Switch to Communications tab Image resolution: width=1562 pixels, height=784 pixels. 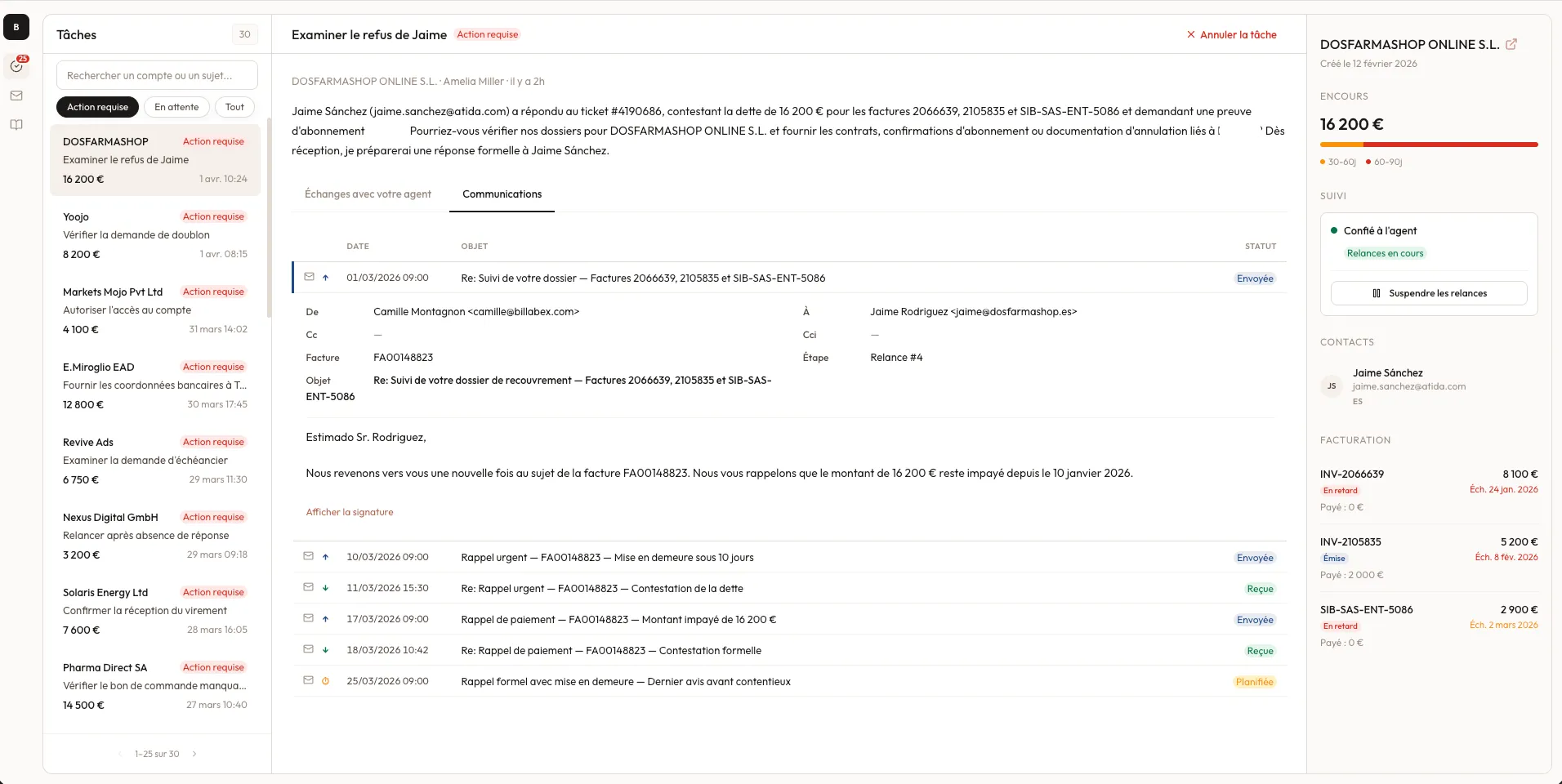tap(502, 194)
